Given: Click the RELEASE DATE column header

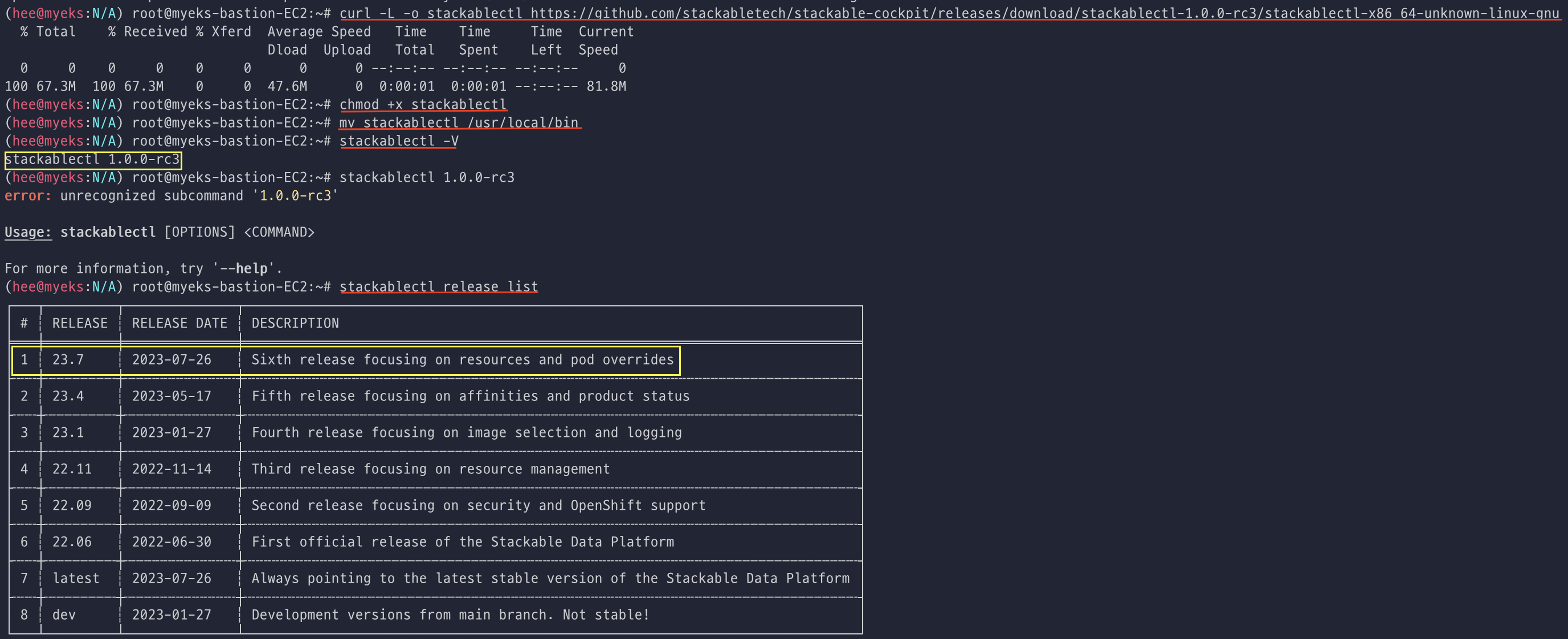Looking at the screenshot, I should pos(179,323).
